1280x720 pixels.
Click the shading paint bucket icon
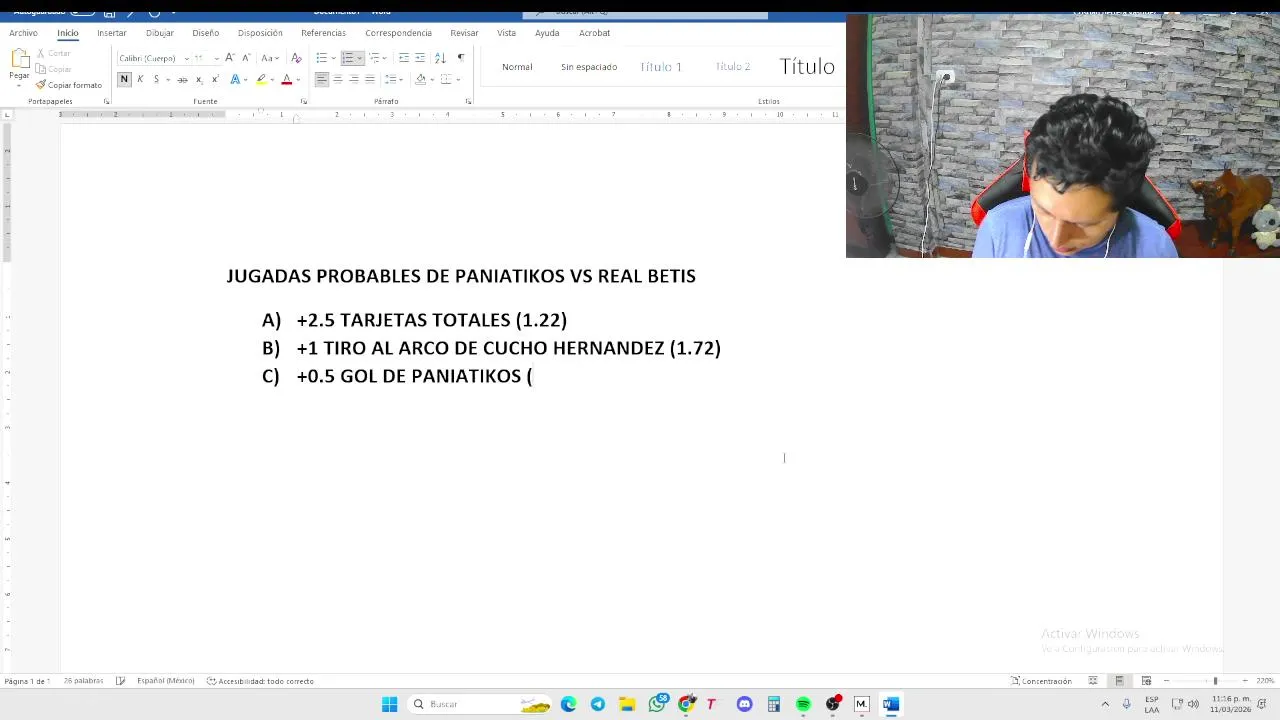point(420,79)
